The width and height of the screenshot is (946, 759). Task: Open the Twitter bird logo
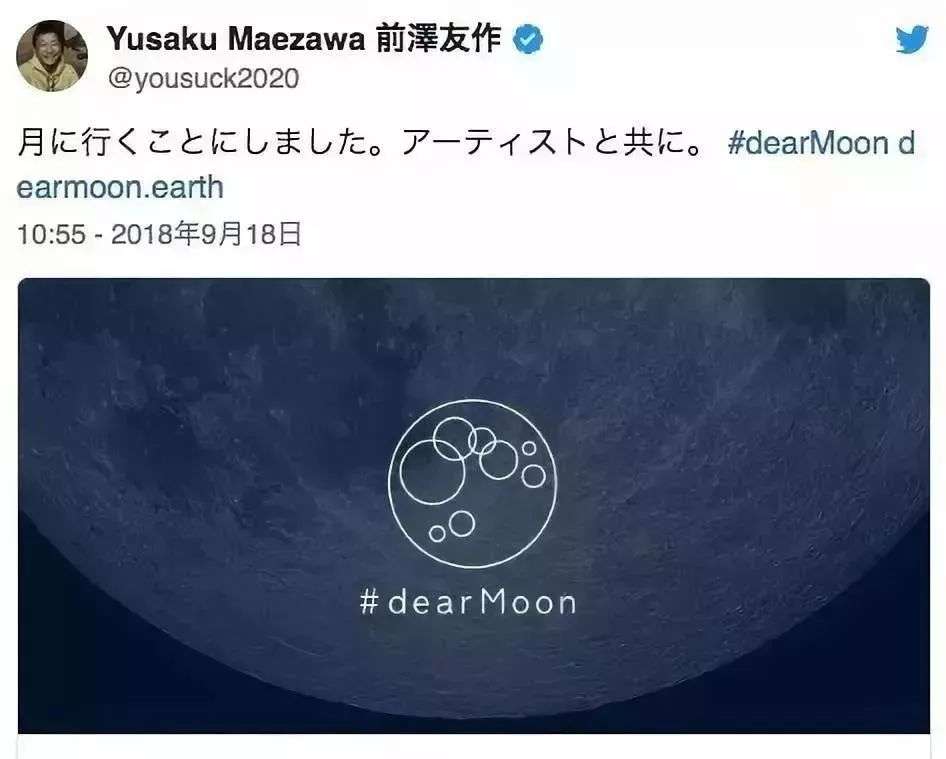pyautogui.click(x=912, y=40)
